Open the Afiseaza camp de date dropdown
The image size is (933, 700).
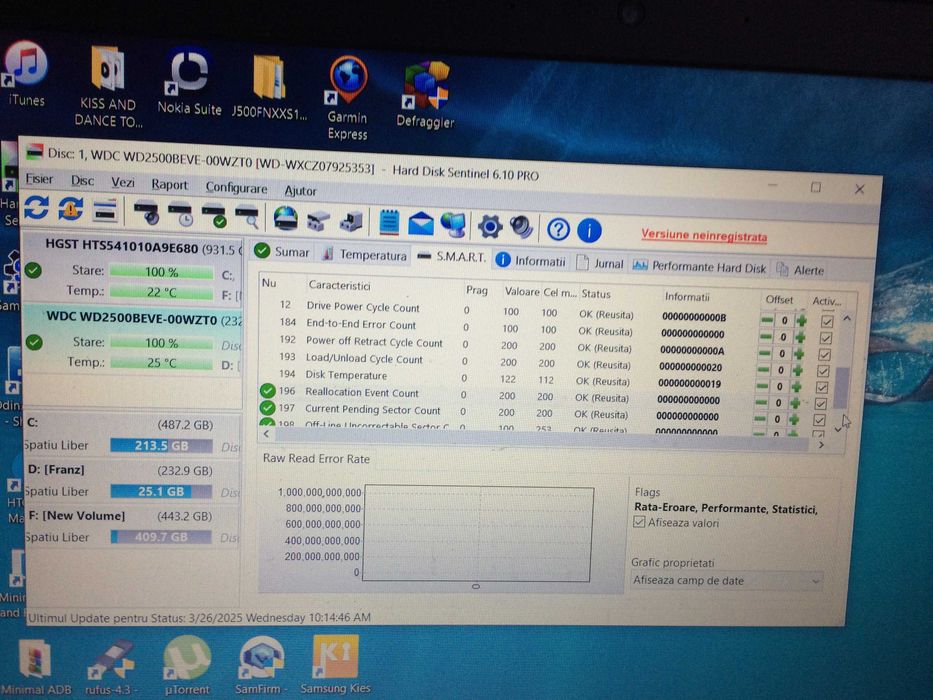[x=727, y=580]
